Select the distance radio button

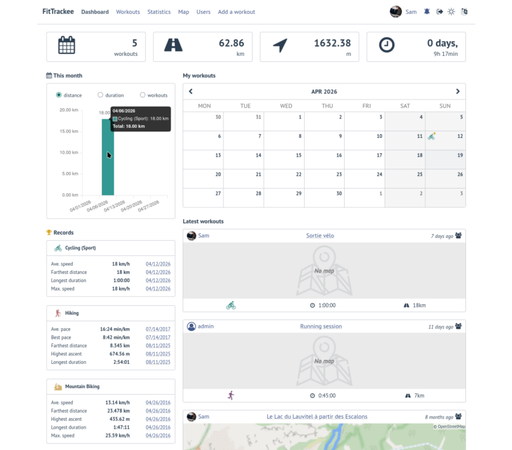pyautogui.click(x=59, y=95)
